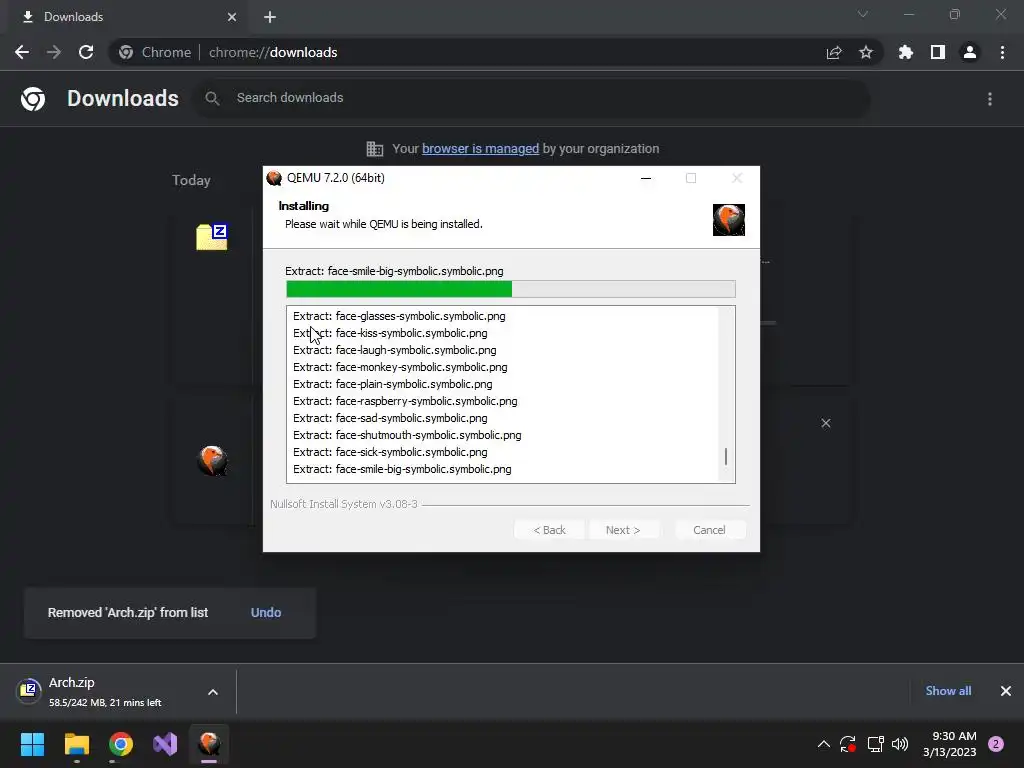Click the disabled Next button in installer
1024x768 pixels.
pyautogui.click(x=623, y=530)
